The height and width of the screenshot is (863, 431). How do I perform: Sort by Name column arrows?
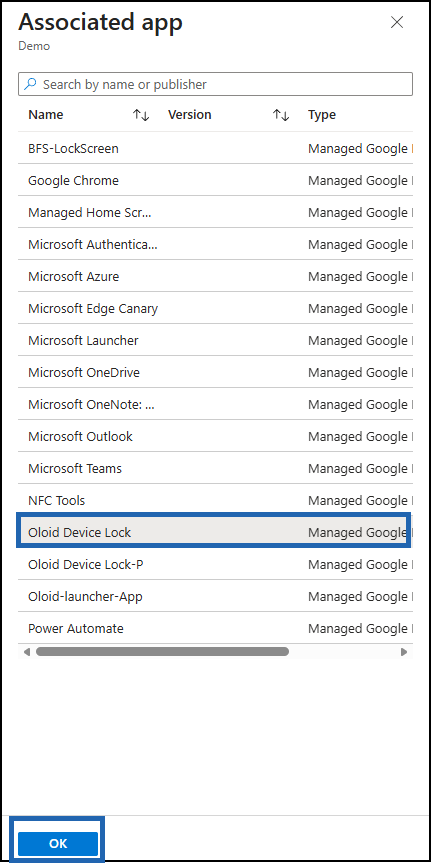click(141, 115)
